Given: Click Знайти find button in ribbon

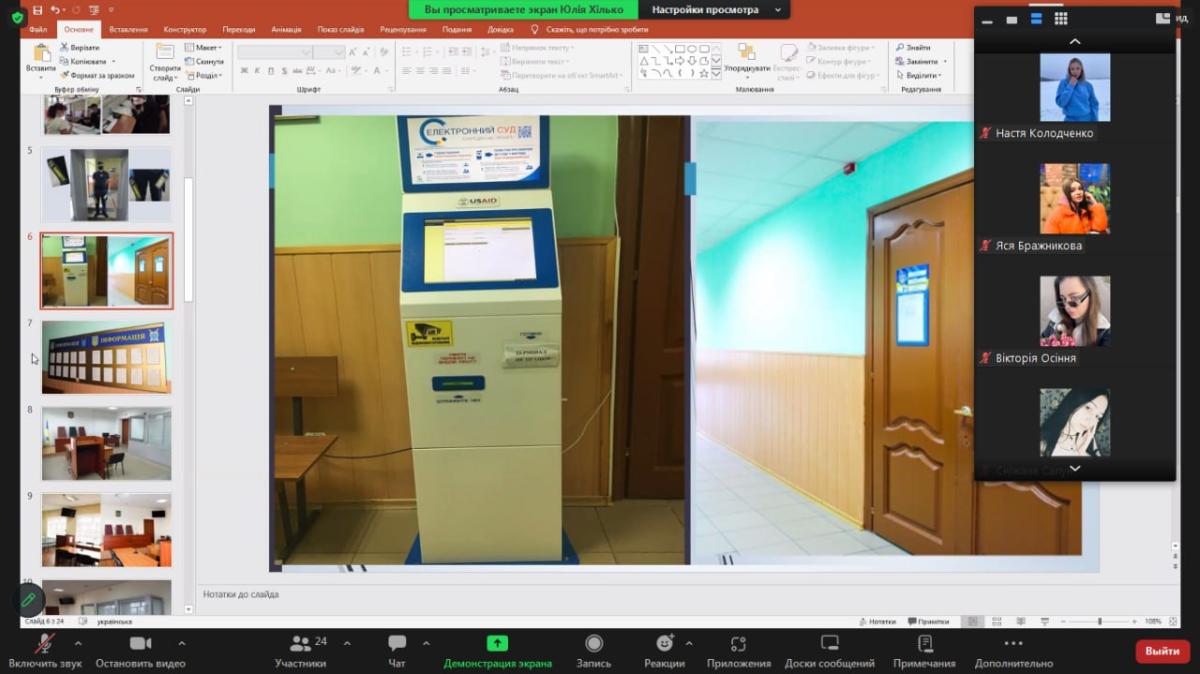Looking at the screenshot, I should [913, 47].
